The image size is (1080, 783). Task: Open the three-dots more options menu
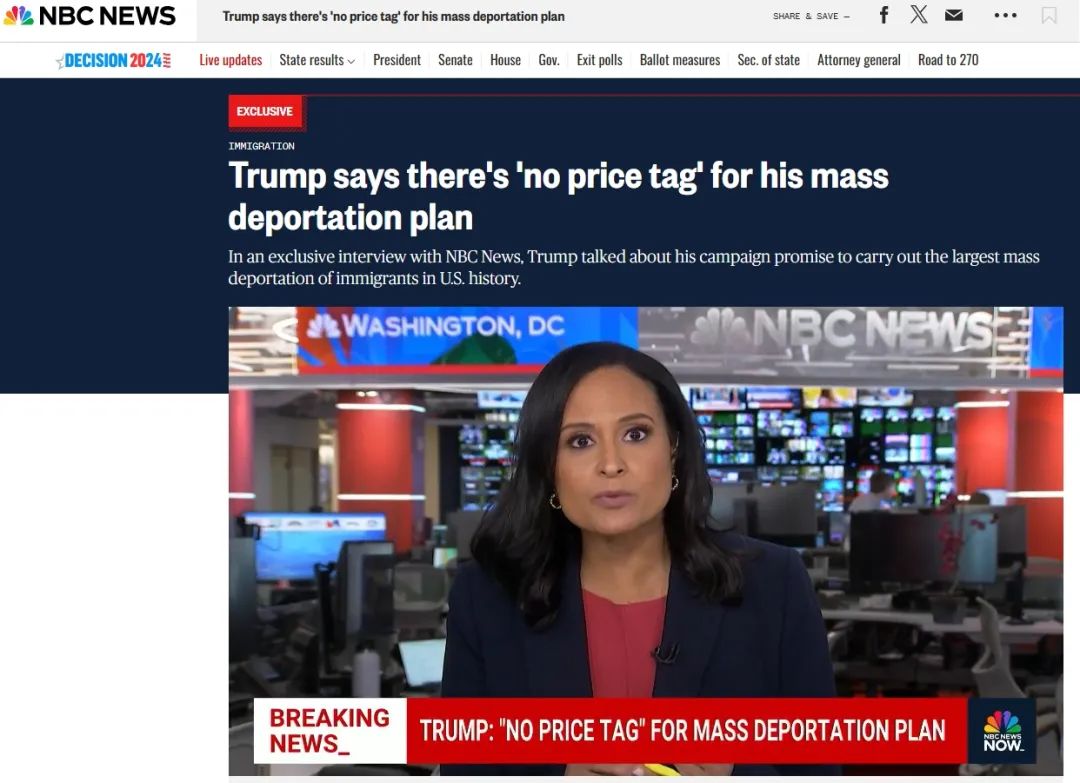tap(1005, 15)
